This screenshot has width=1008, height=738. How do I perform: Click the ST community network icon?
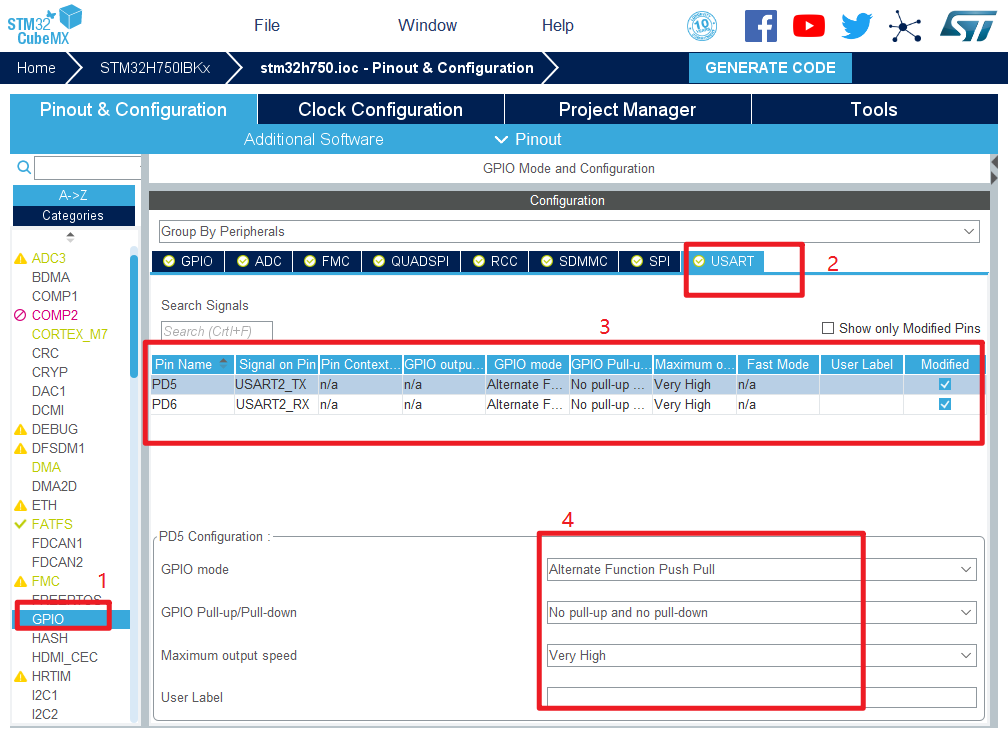[x=905, y=26]
